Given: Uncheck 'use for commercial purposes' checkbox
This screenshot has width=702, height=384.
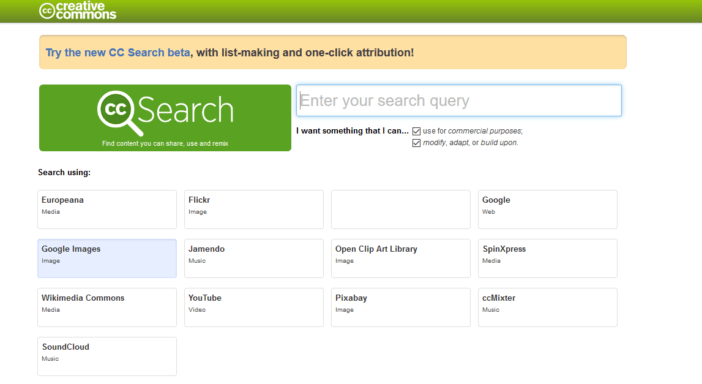Looking at the screenshot, I should click(416, 131).
